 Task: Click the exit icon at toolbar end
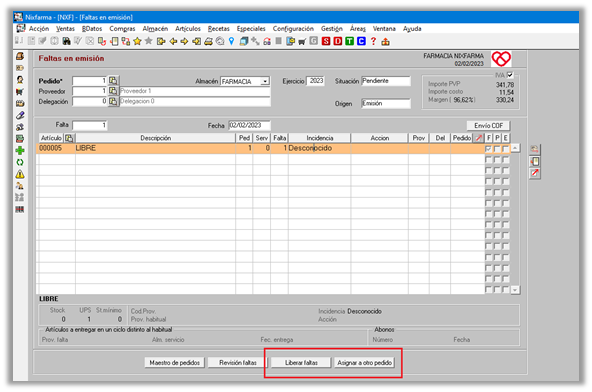point(385,42)
